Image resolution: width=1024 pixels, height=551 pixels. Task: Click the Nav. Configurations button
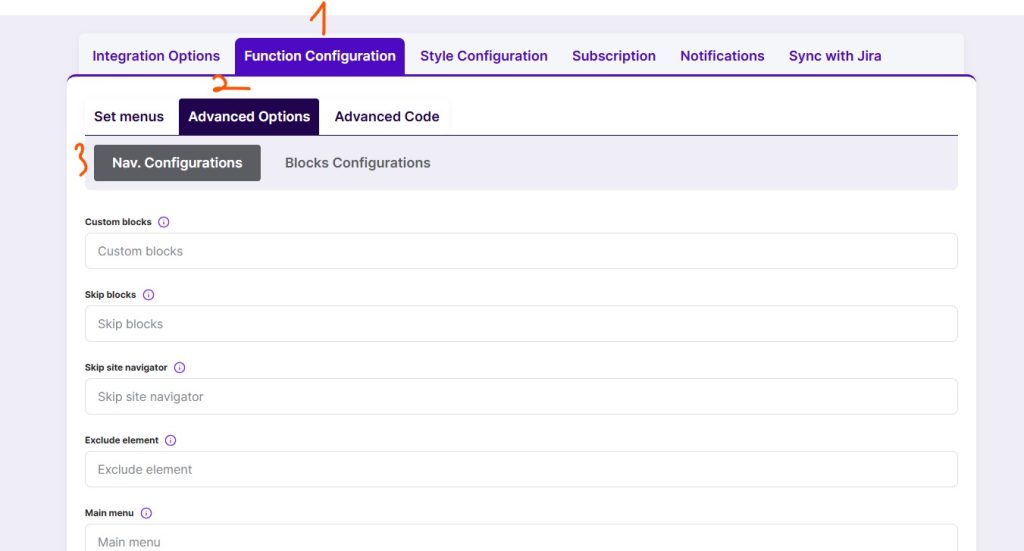177,163
